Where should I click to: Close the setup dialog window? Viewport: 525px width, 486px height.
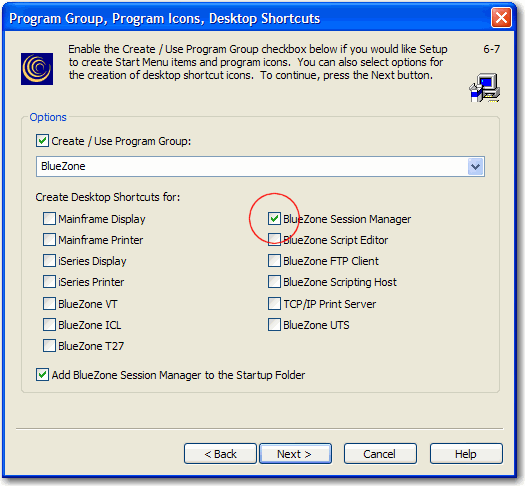501,18
